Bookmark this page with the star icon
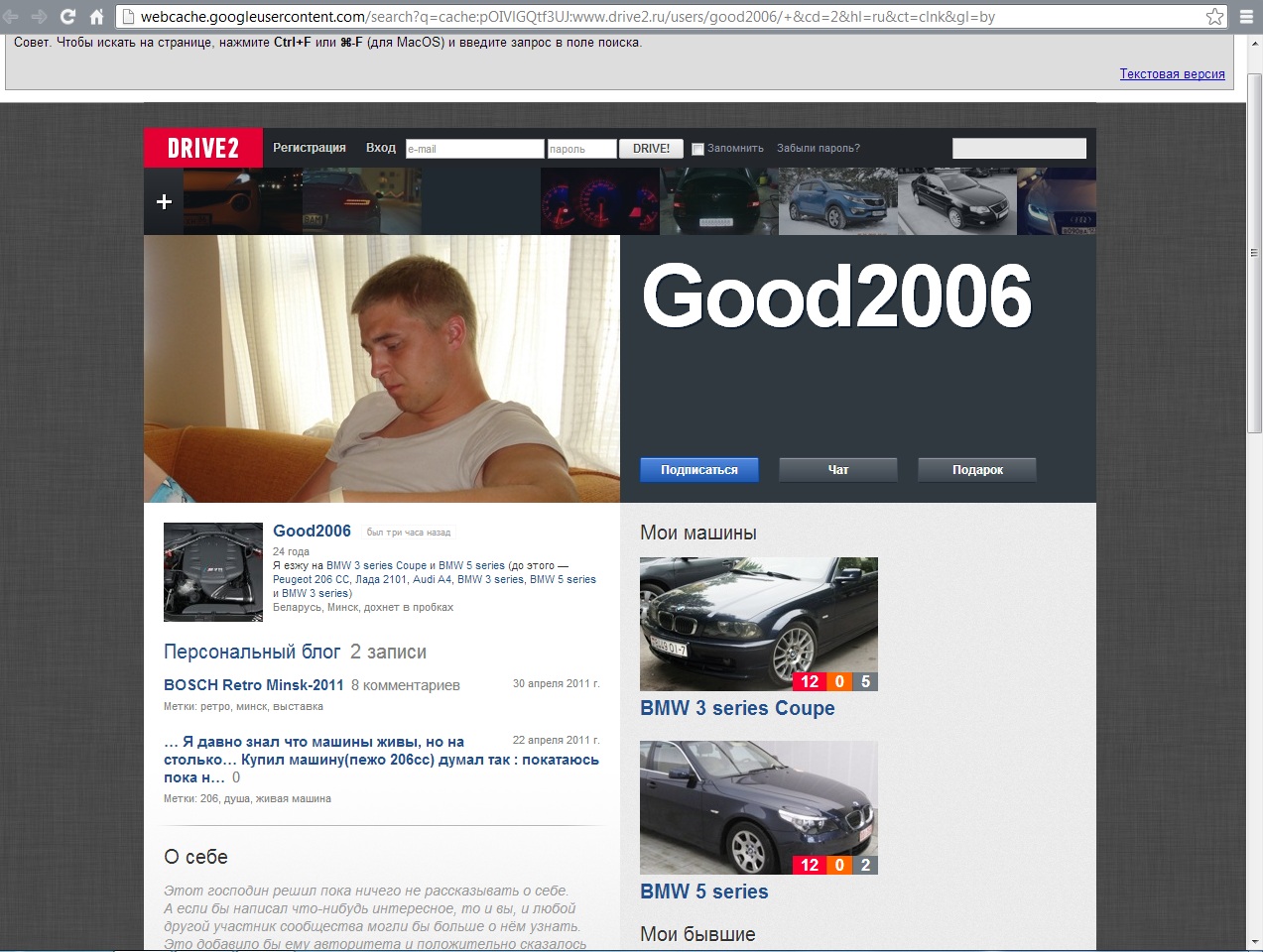The width and height of the screenshot is (1263, 952). click(1214, 16)
